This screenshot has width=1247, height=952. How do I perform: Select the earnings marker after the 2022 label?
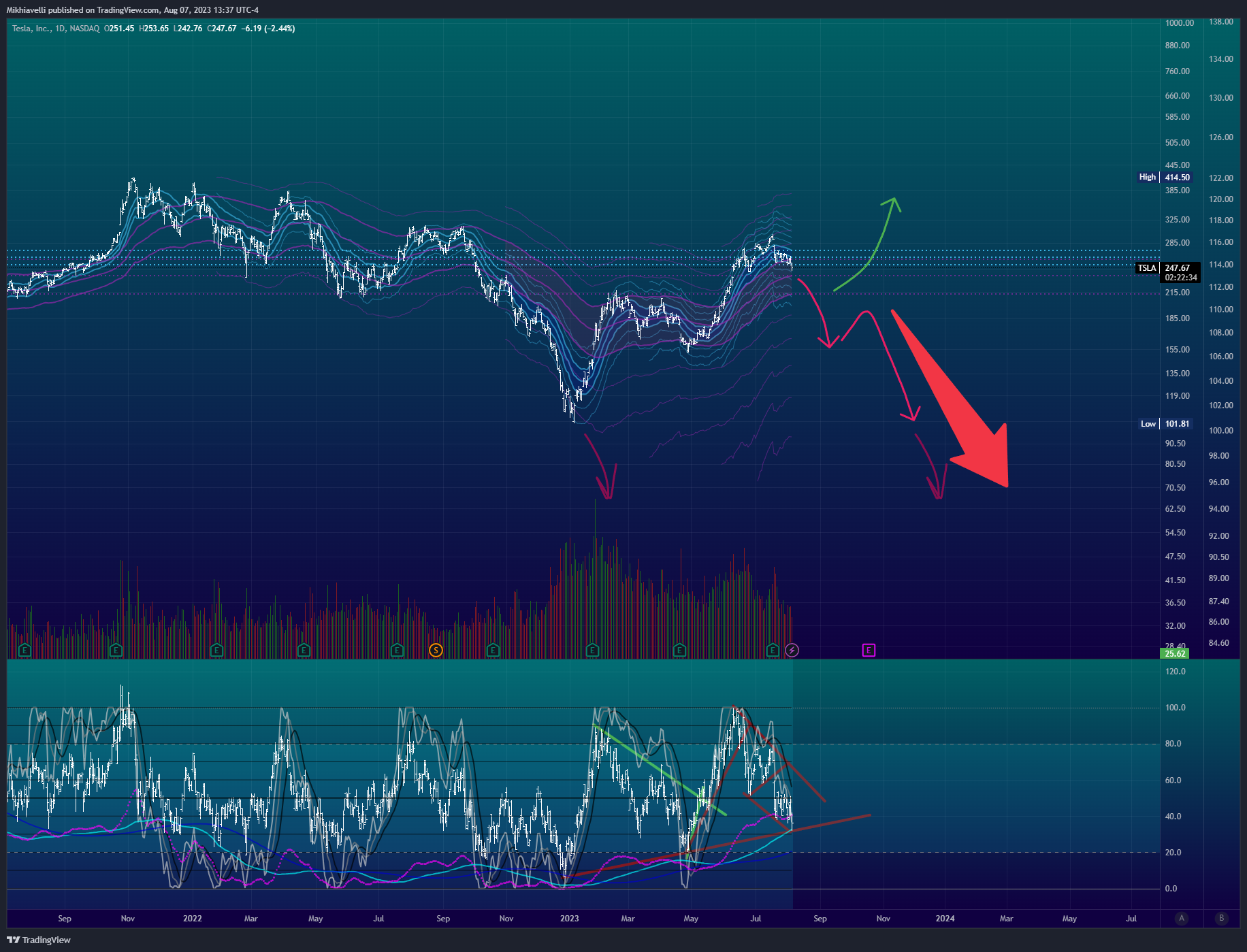click(216, 651)
